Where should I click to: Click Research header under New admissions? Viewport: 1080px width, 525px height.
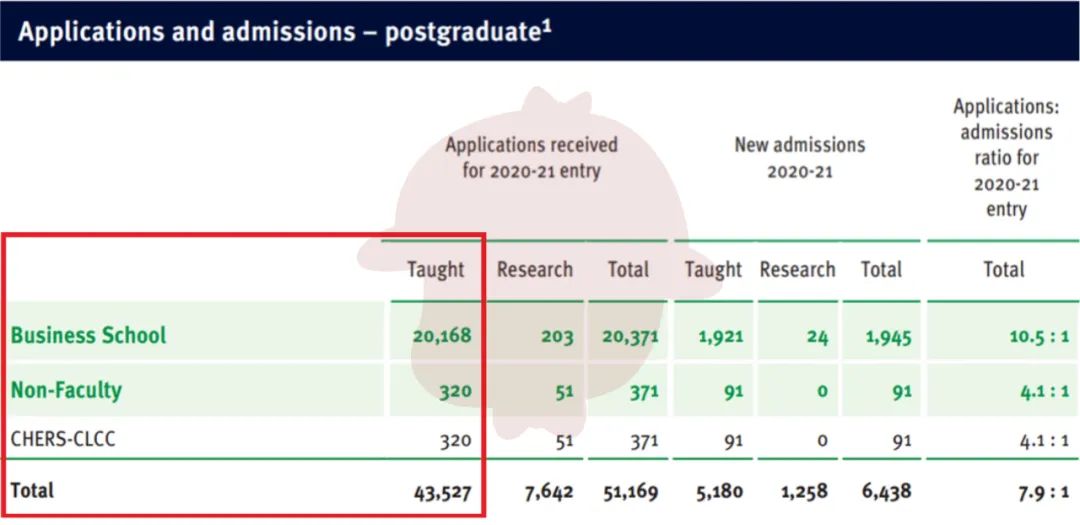pos(797,270)
